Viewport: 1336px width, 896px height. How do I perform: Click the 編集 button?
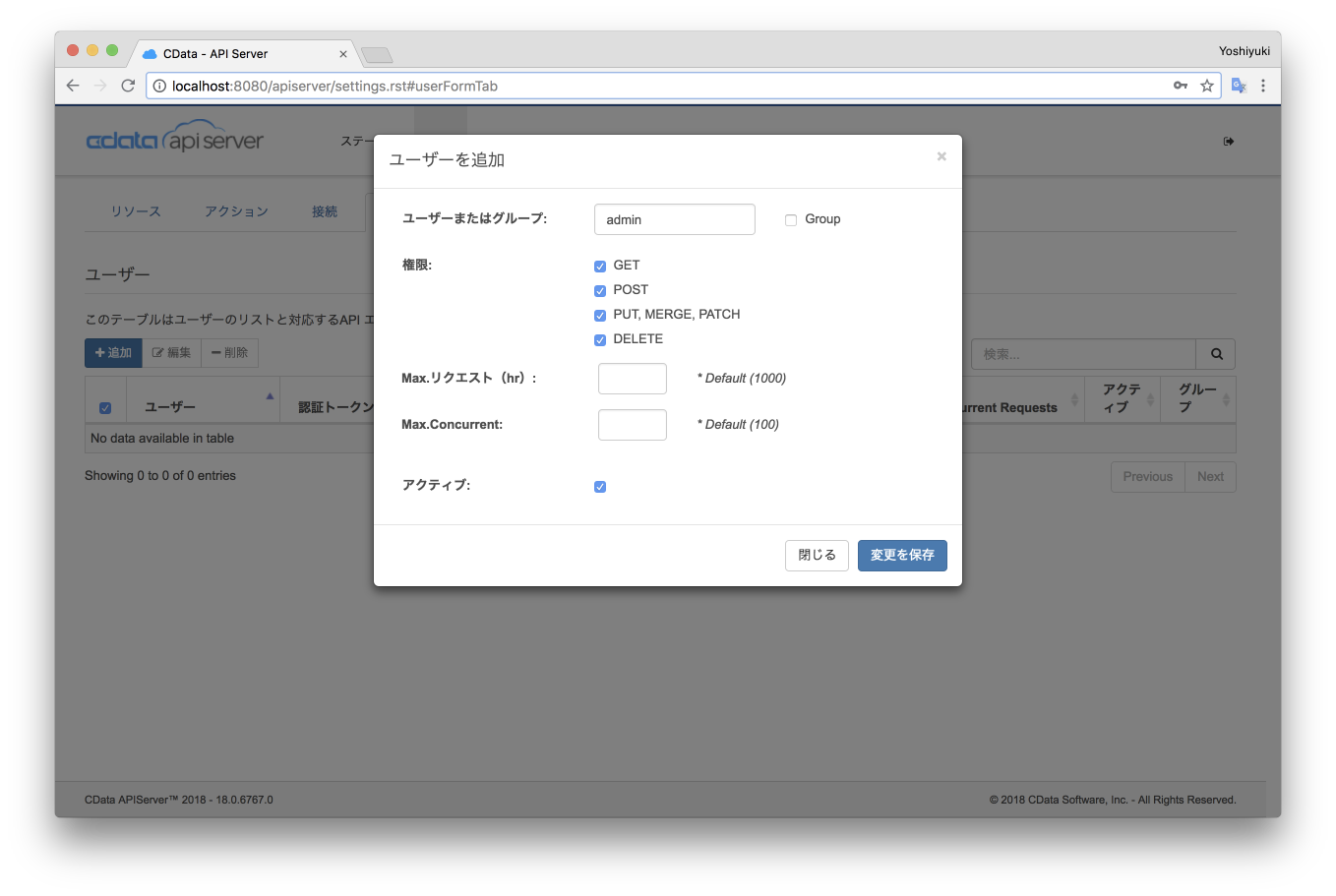point(172,353)
